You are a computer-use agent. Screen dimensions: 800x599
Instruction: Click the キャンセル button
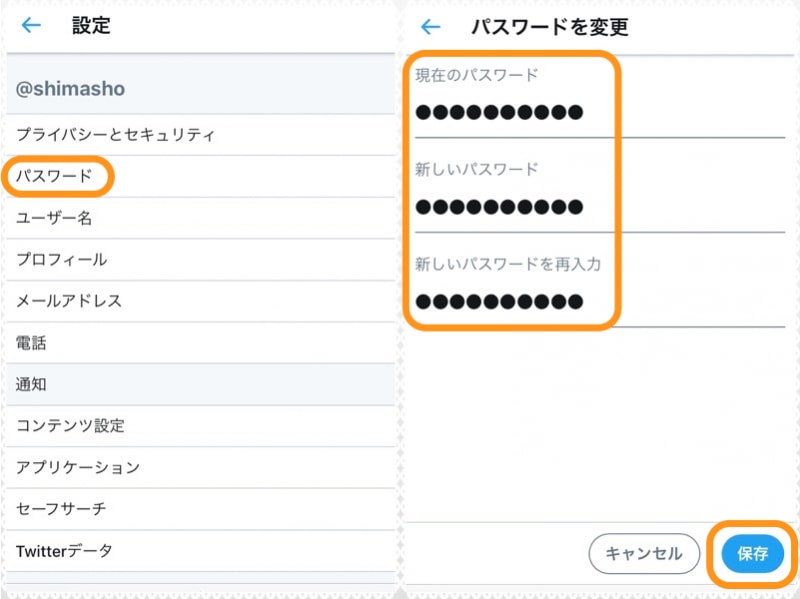(643, 553)
